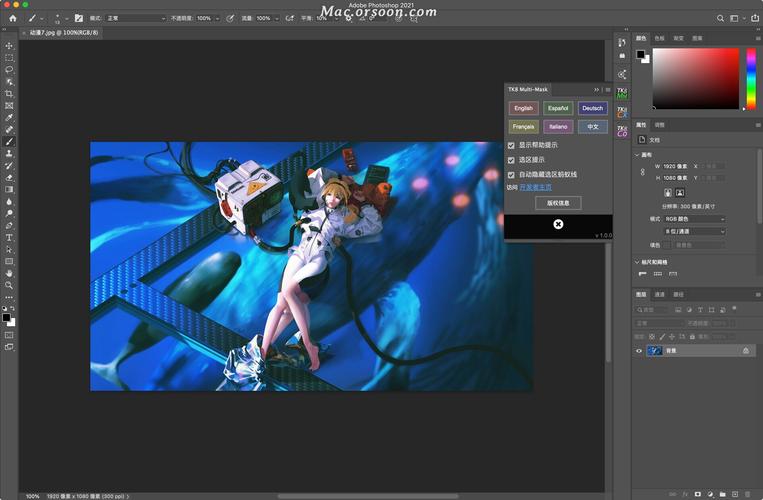Select the Zoom tool
Screen dimensions: 763x500
9,285
